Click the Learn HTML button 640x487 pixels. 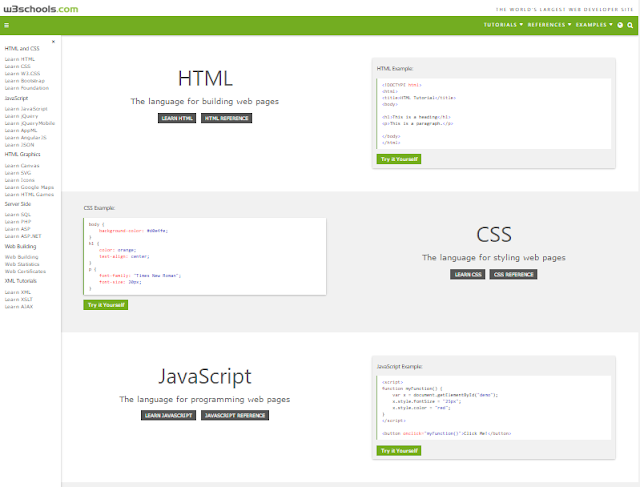[177, 118]
